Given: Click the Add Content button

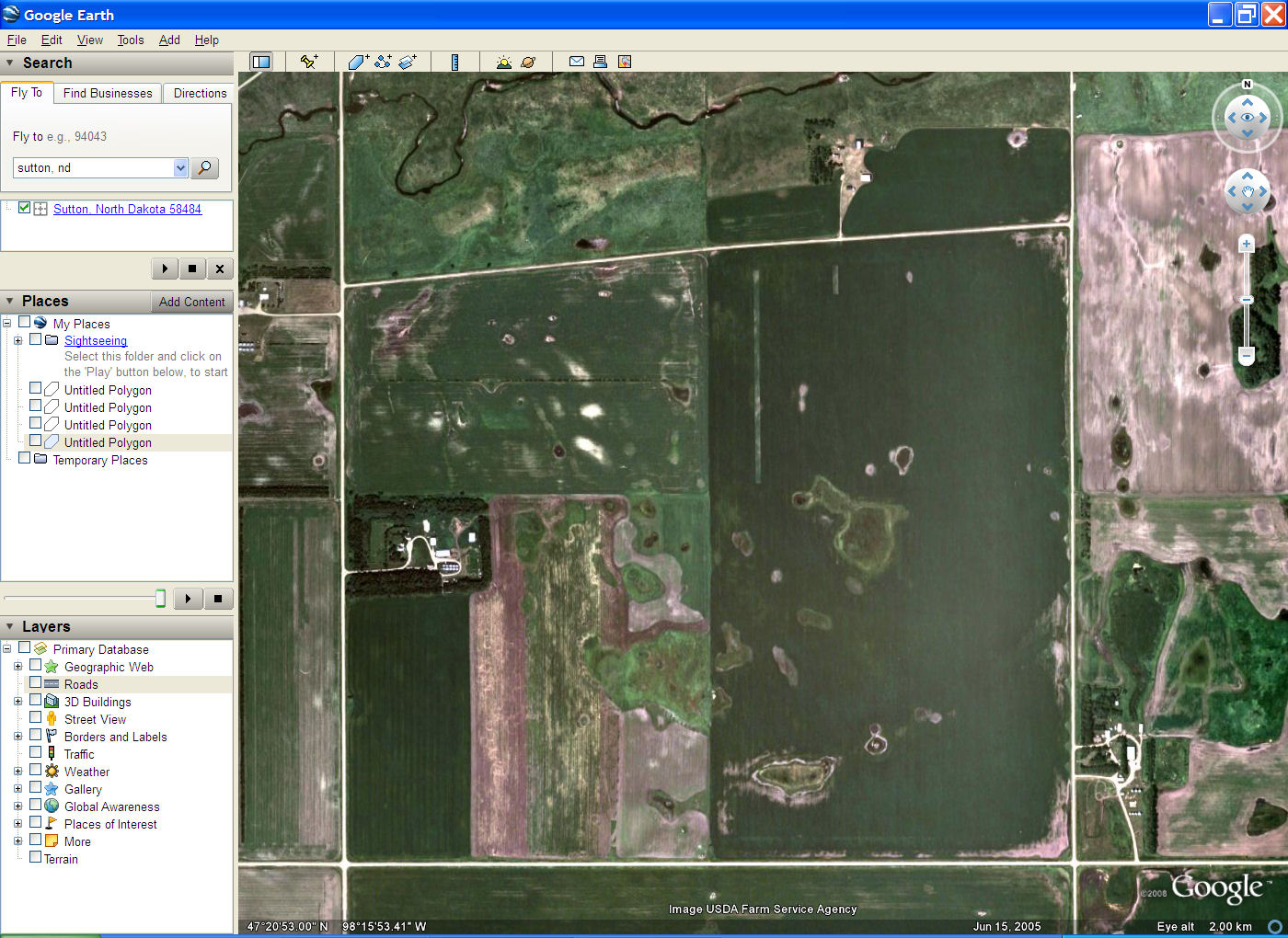Looking at the screenshot, I should click(x=191, y=302).
